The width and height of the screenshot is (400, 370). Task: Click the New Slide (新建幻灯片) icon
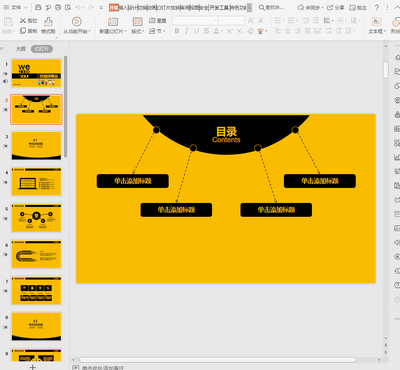pos(113,22)
